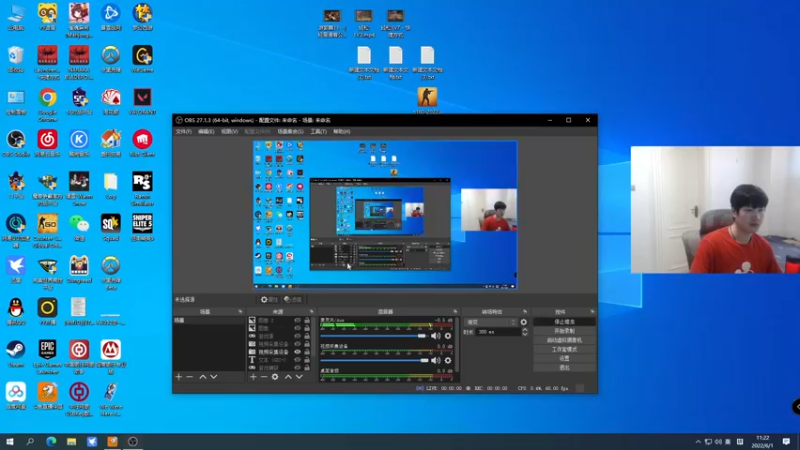Open the scene transition type dropdown
The height and width of the screenshot is (450, 800).
pos(492,322)
